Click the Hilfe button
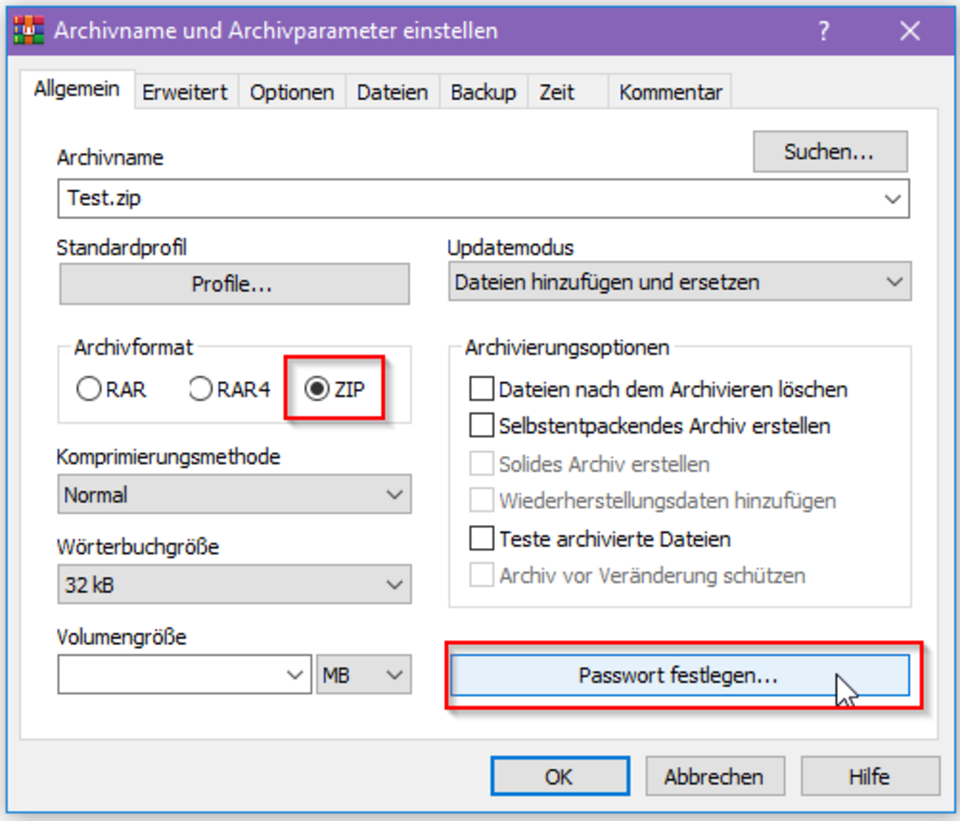 pyautogui.click(x=870, y=776)
